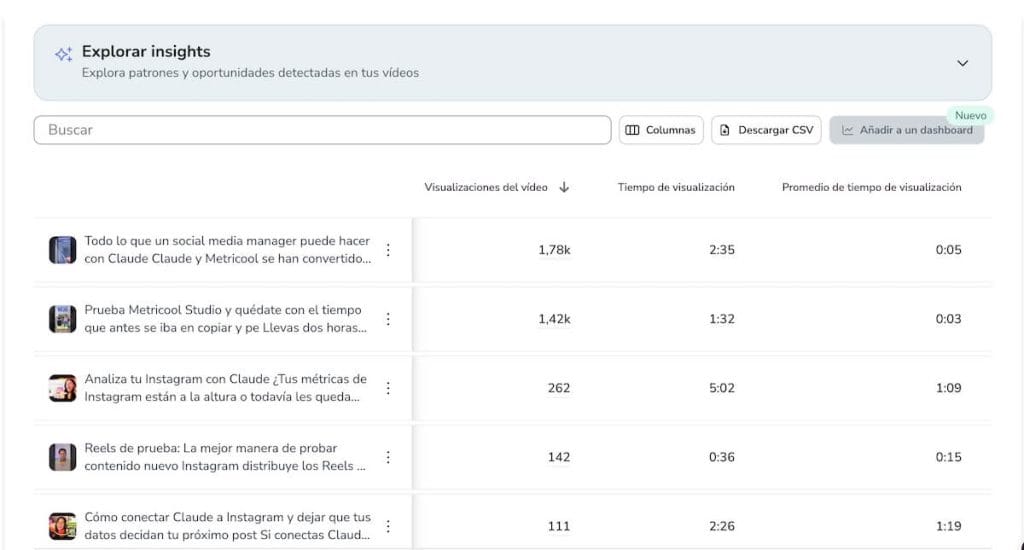This screenshot has width=1024, height=550.
Task: Click the 1:19 average watch time value
Action: (948, 526)
